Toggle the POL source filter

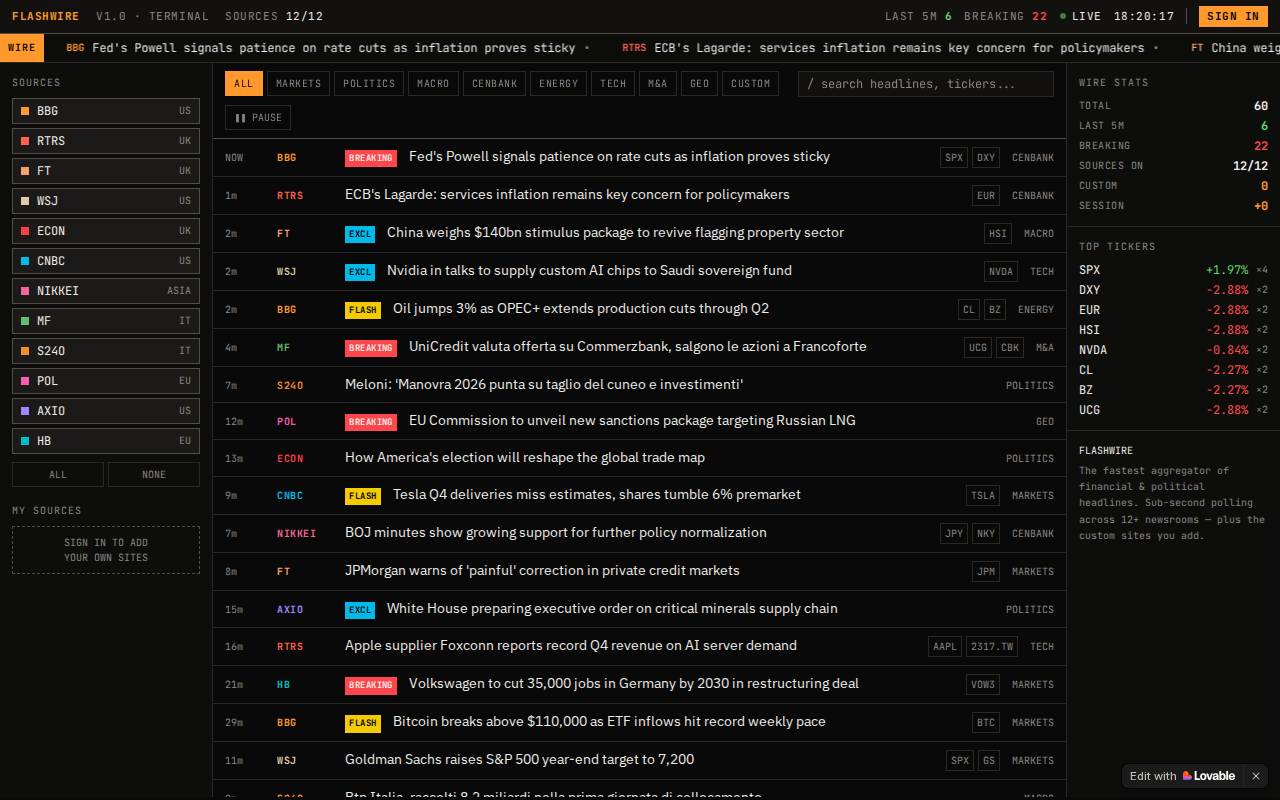click(106, 381)
